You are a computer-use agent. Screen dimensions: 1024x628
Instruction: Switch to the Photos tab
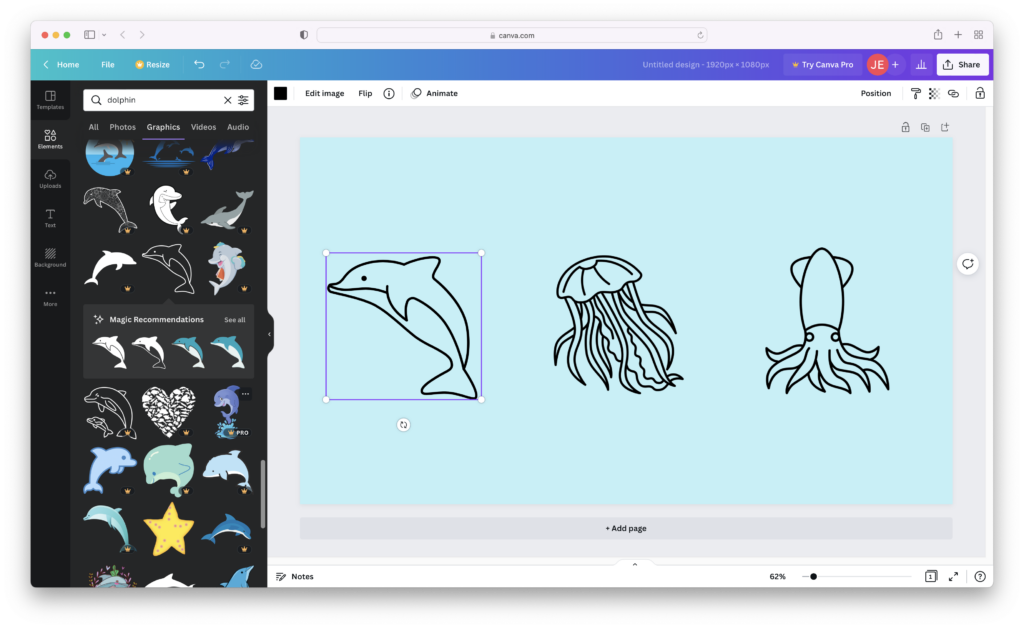coord(122,127)
